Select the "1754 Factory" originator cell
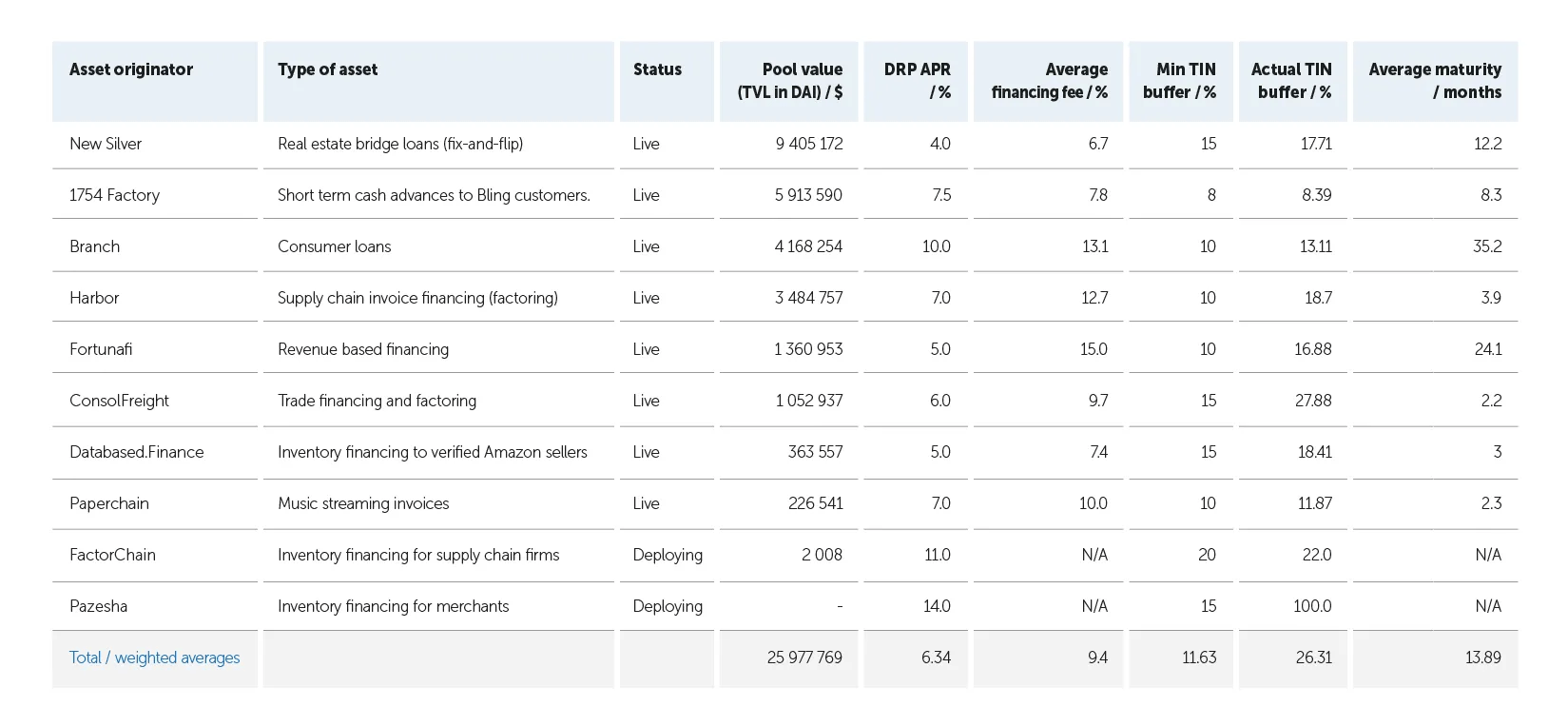This screenshot has width=1568, height=707. point(114,195)
